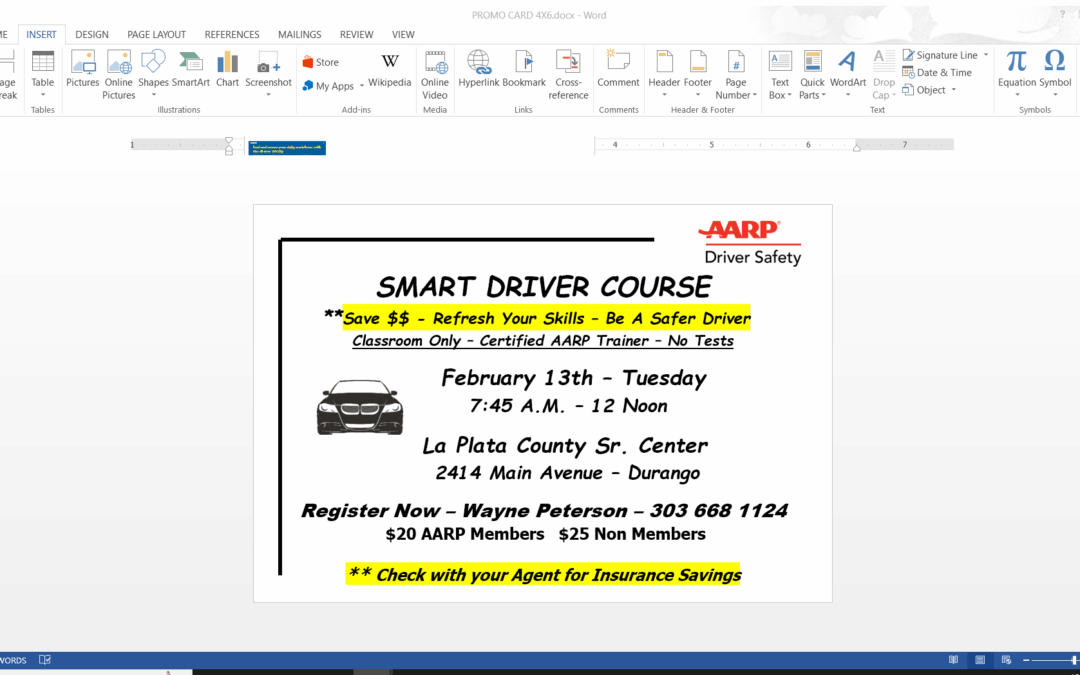The width and height of the screenshot is (1080, 675).
Task: Click the 'La Plata County Sr. Center' text
Action: pyautogui.click(x=565, y=446)
